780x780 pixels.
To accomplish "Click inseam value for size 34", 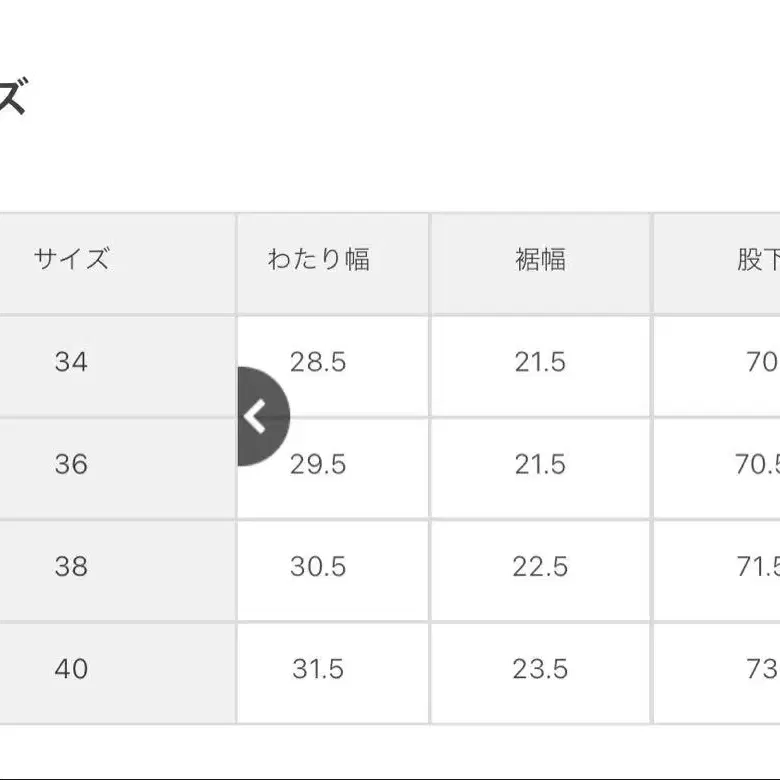I will point(761,362).
